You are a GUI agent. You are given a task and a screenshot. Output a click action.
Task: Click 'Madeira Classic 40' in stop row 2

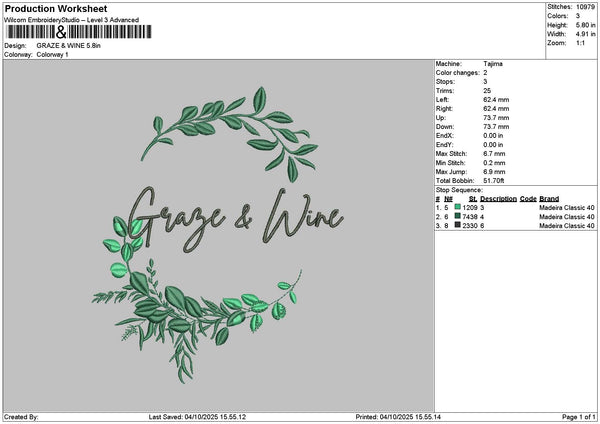pos(567,217)
